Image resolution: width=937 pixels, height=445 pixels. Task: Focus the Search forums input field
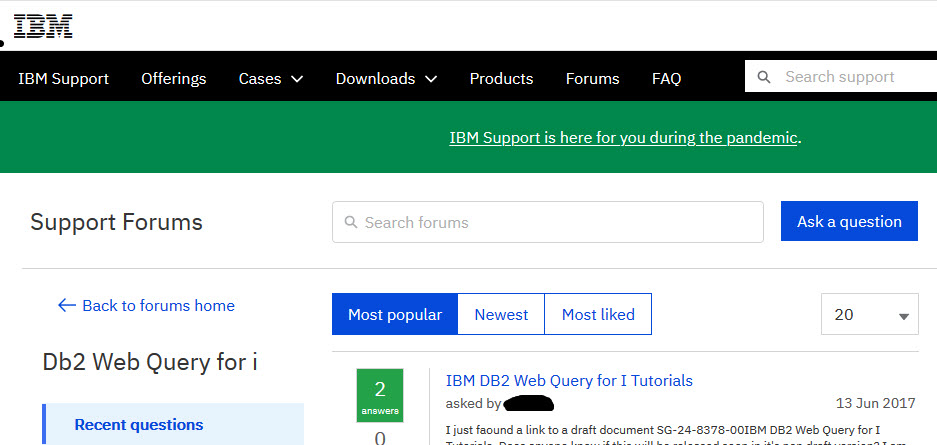pos(548,222)
